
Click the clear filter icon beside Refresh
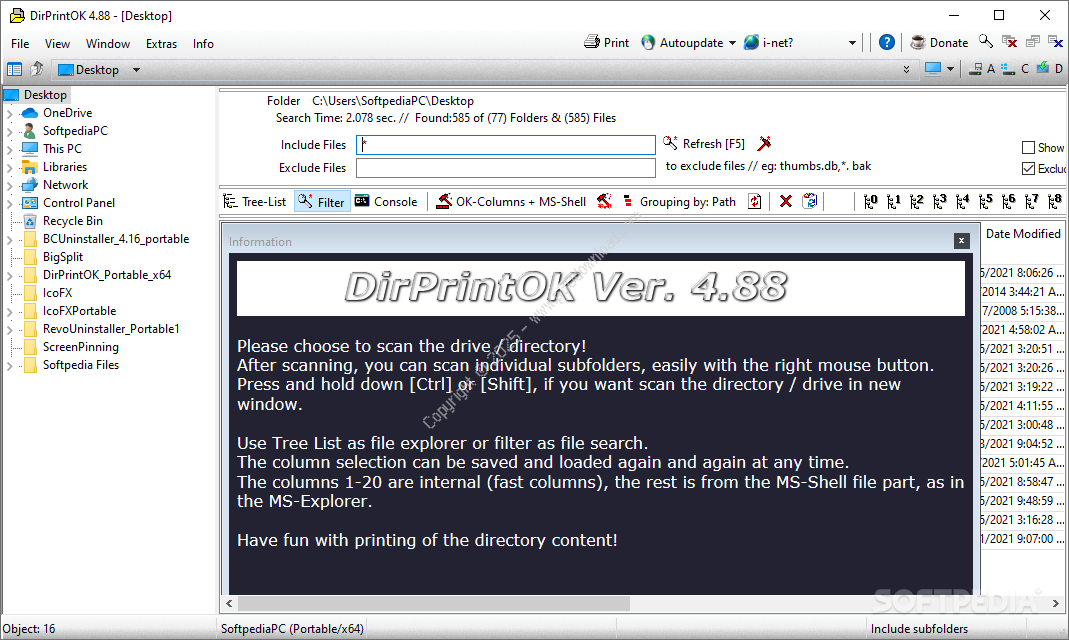coord(765,144)
